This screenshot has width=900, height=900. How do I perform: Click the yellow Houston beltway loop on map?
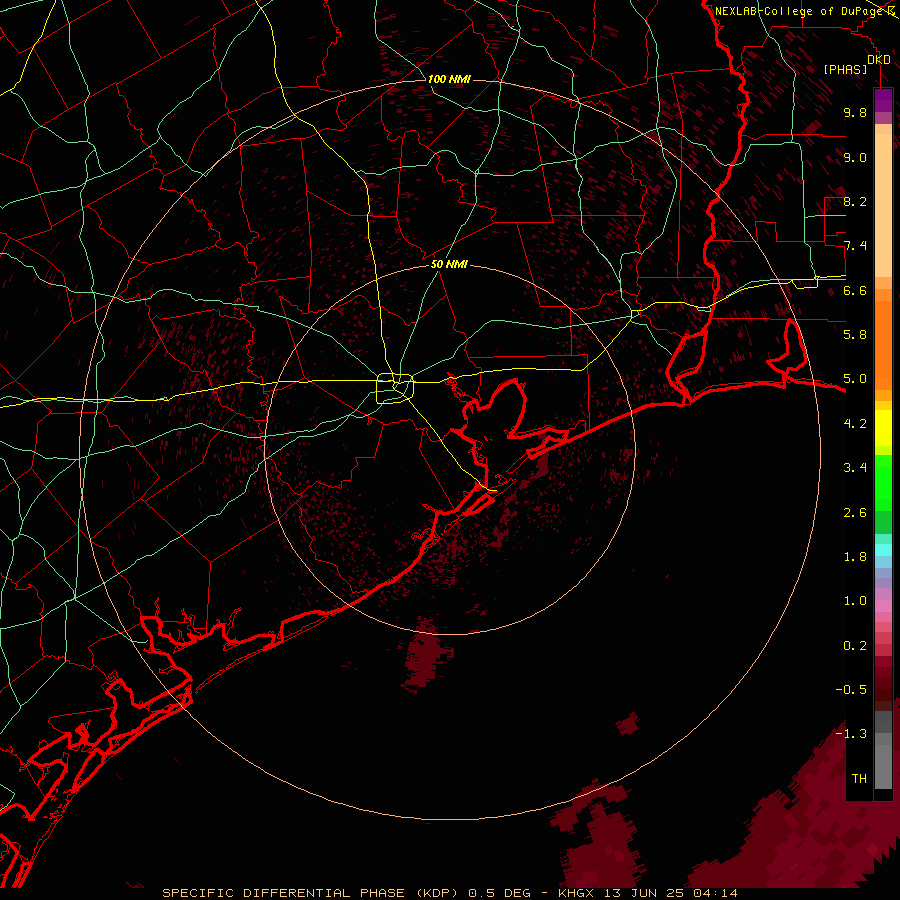395,389
